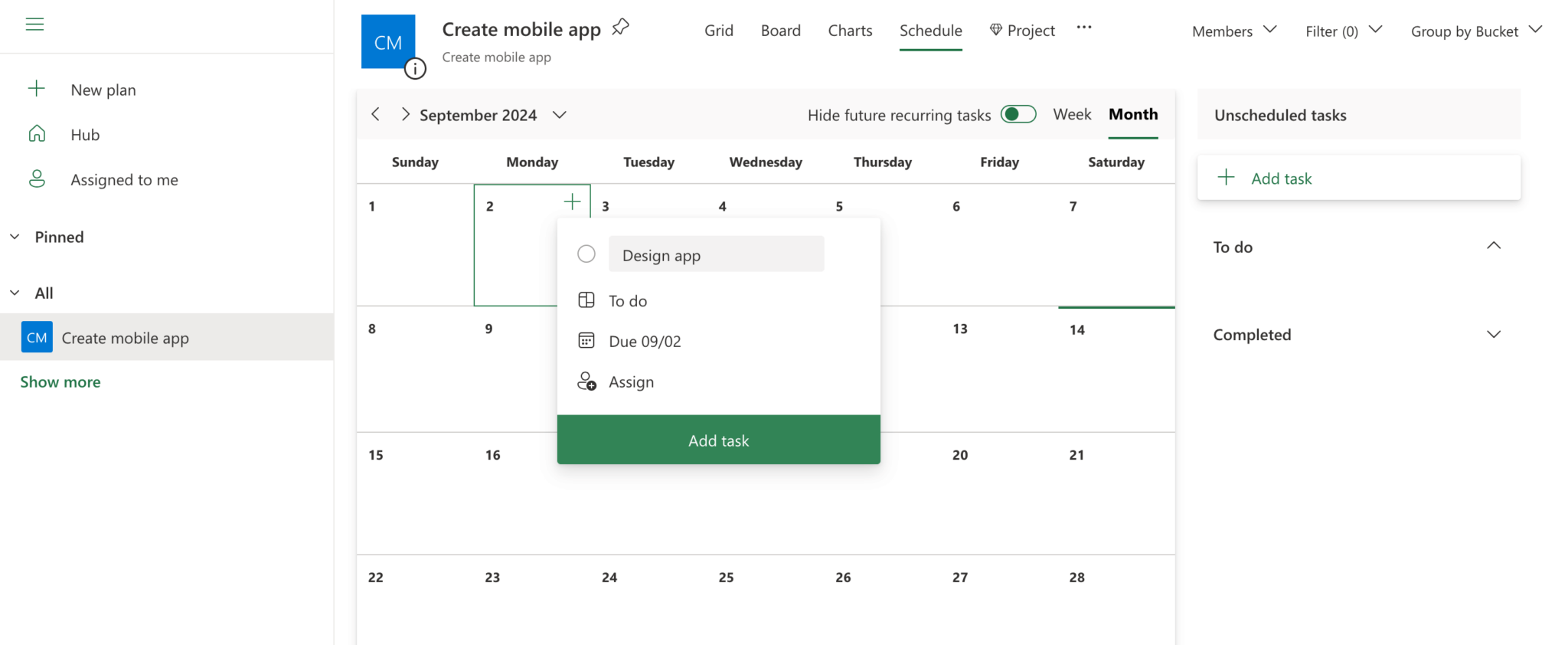Mark Design app task complete circle
Screen dimensions: 1568x645
click(x=586, y=254)
